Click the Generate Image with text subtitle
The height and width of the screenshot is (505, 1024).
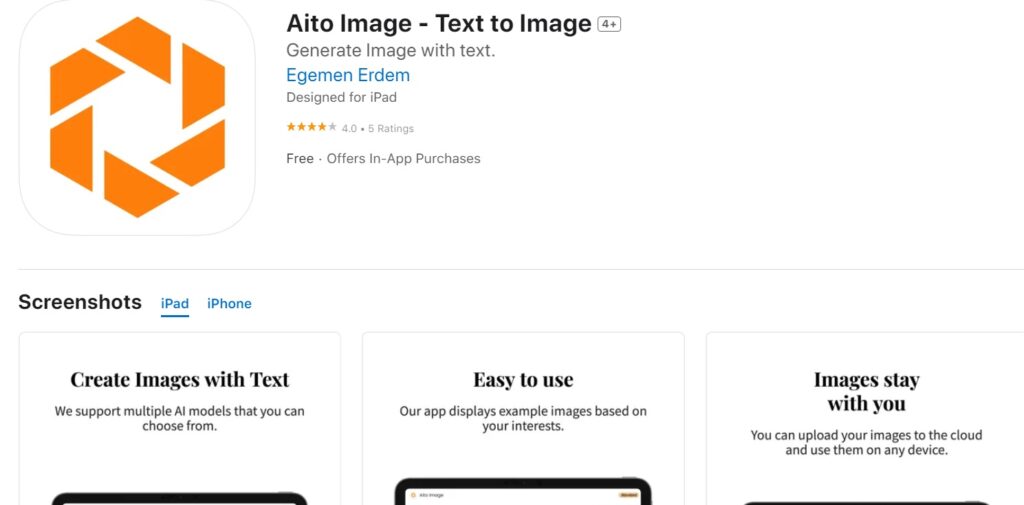click(391, 50)
